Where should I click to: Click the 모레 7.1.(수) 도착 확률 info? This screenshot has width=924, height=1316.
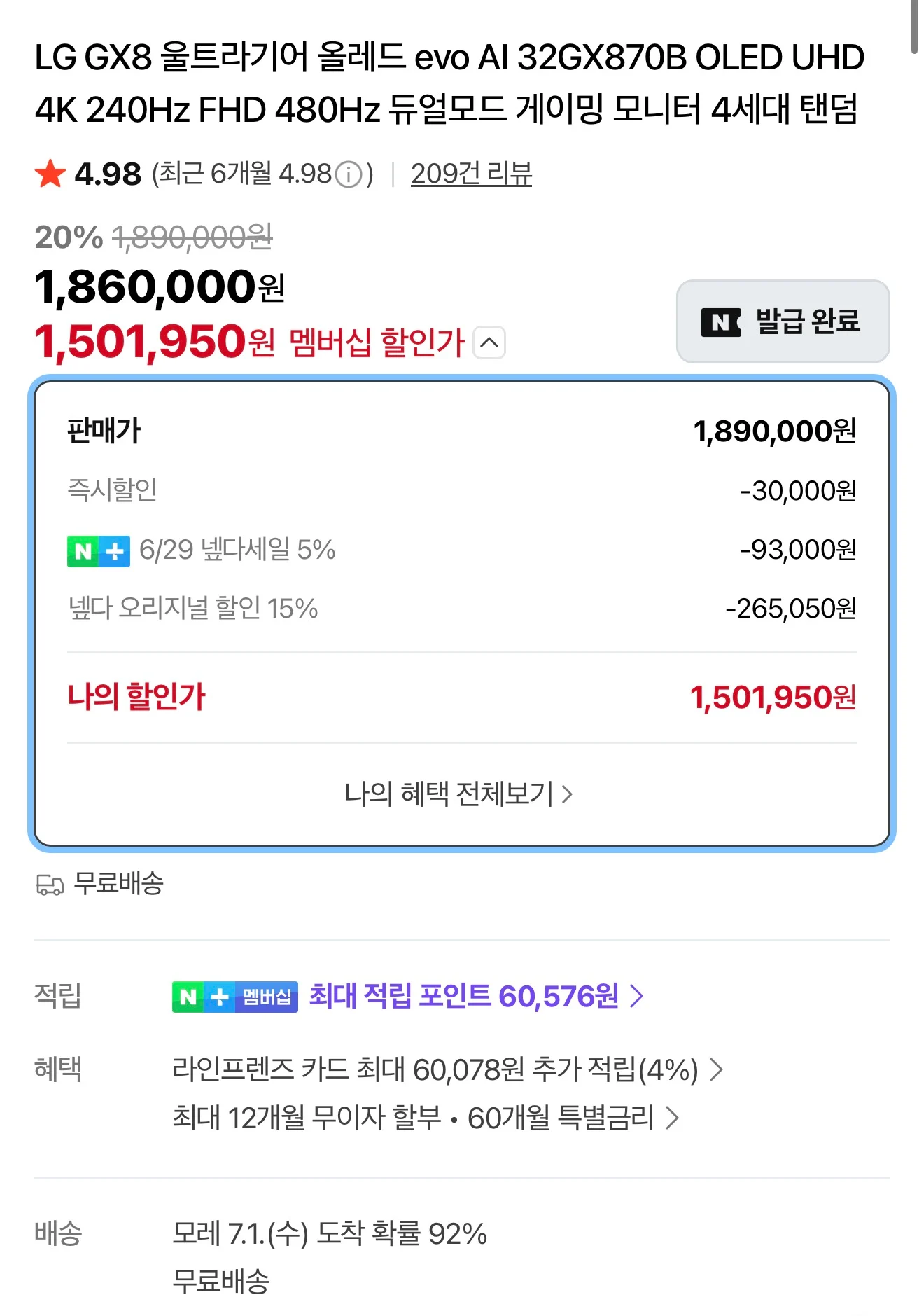tap(330, 1233)
